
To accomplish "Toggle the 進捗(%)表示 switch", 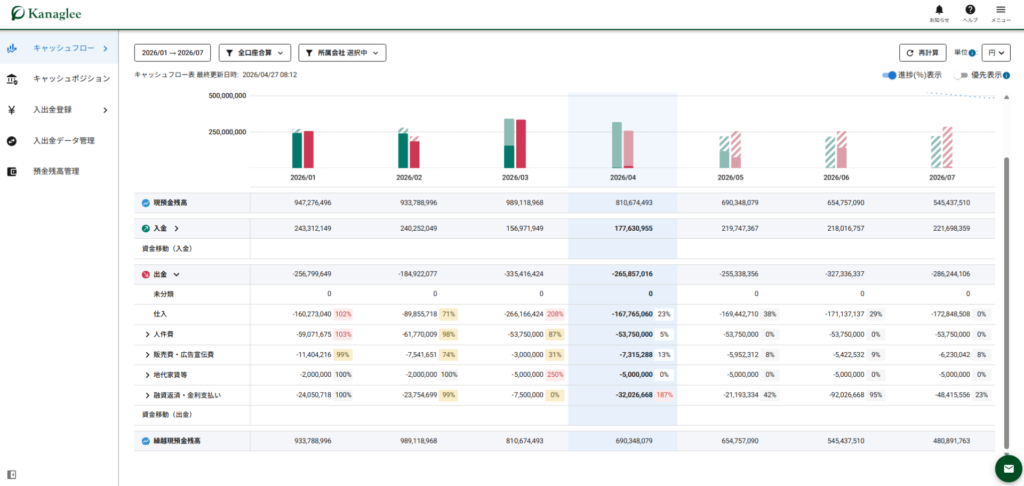I will [x=889, y=75].
